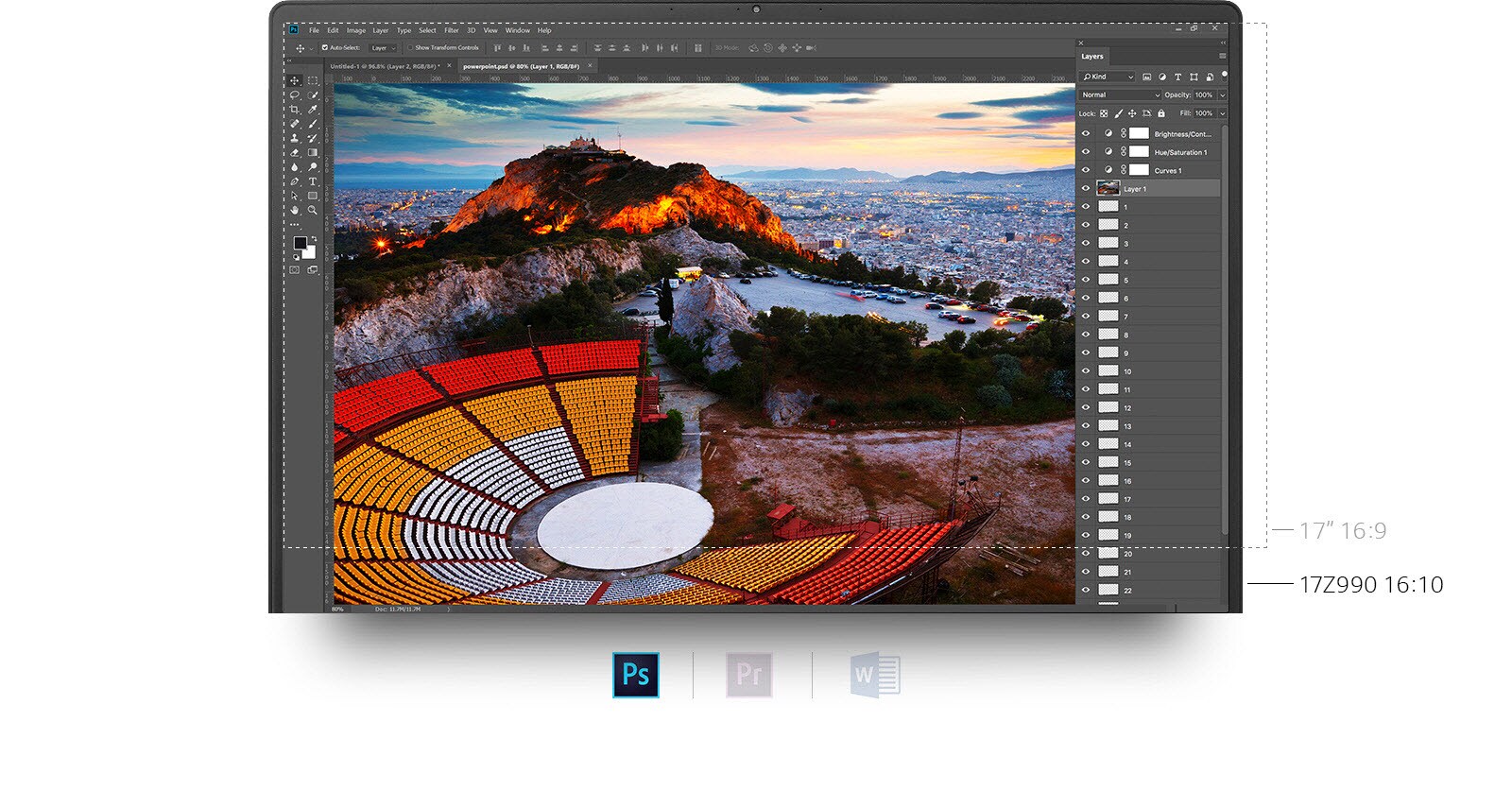The image size is (1512, 791).
Task: Select the Rectangle shape tool
Action: [x=313, y=196]
